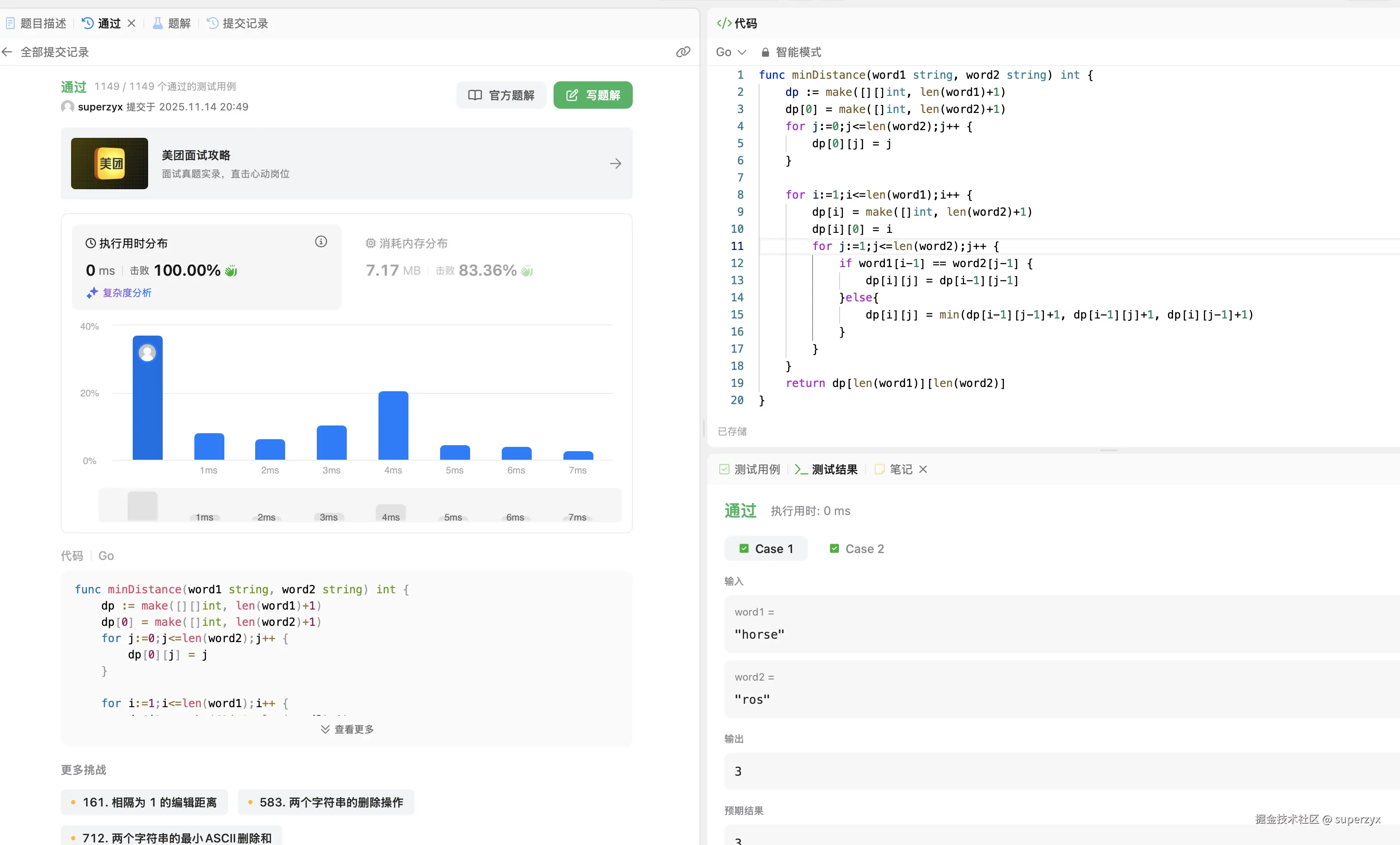Open the Go language dropdown
The image size is (1400, 845).
(730, 52)
